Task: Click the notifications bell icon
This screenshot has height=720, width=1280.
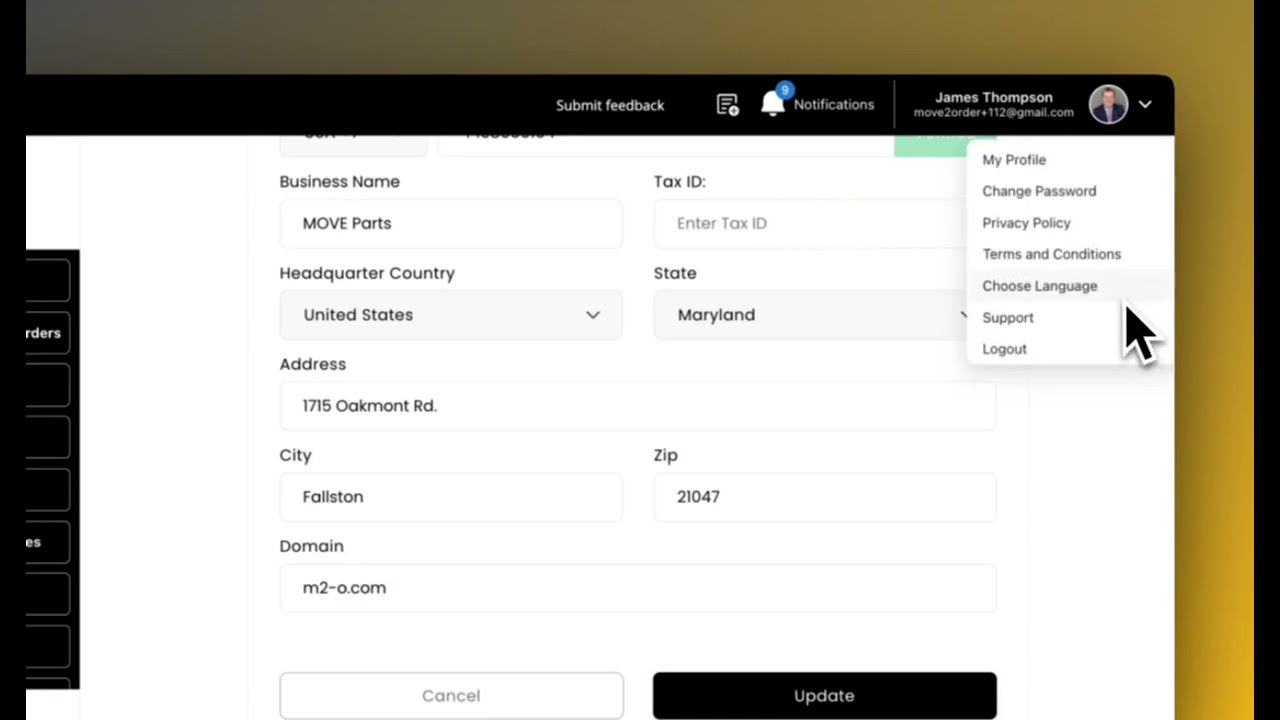Action: [773, 104]
